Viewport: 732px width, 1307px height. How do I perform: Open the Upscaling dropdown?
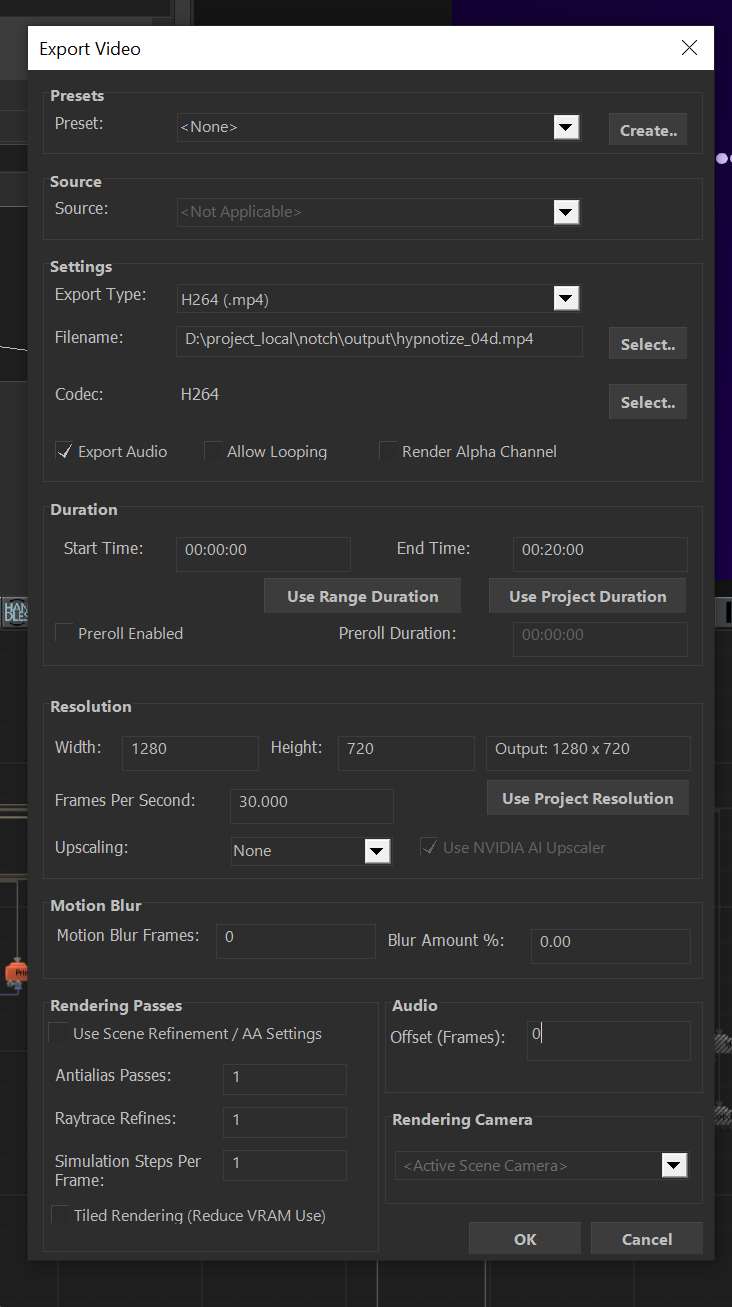coord(377,851)
